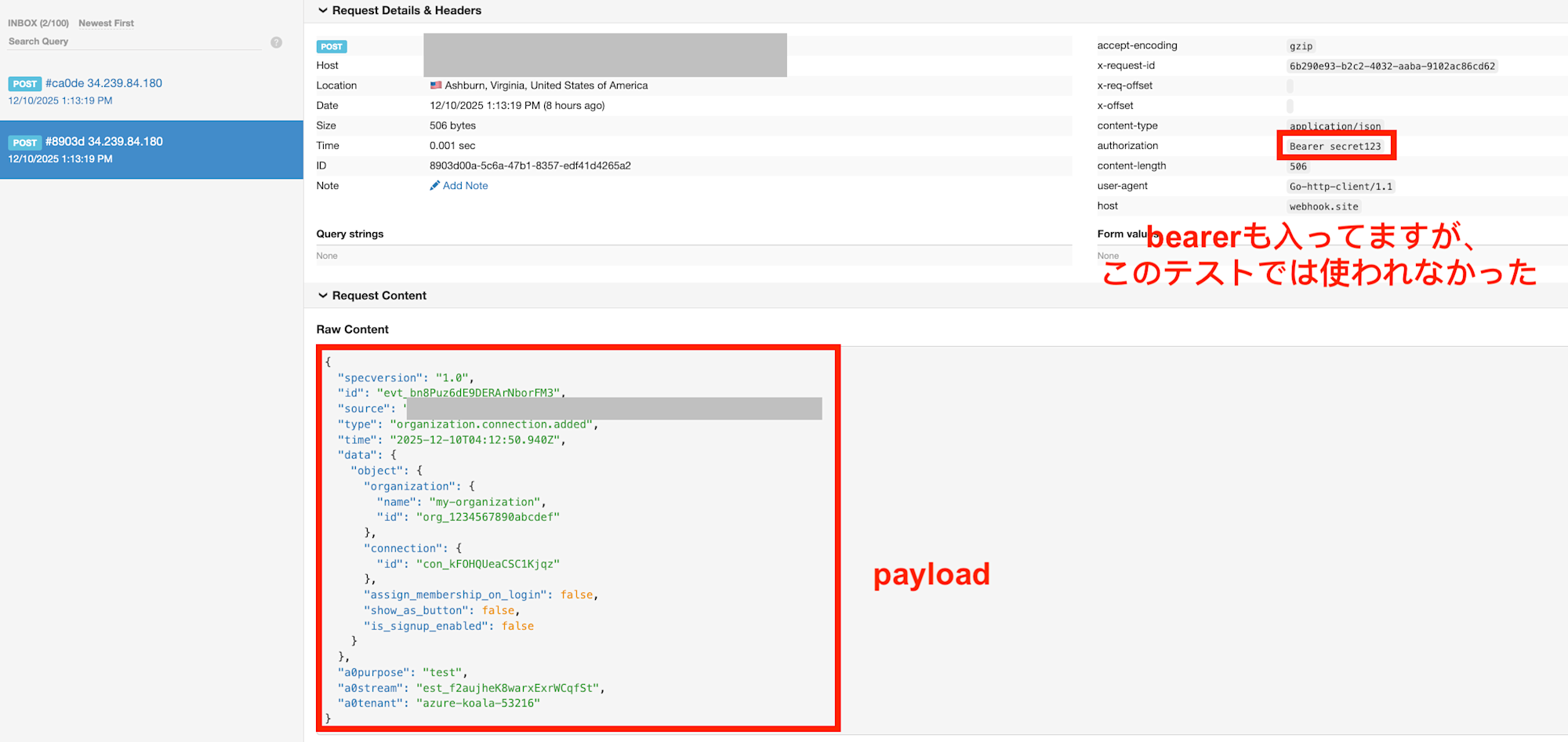Click POST badge of request #8903d

25,143
